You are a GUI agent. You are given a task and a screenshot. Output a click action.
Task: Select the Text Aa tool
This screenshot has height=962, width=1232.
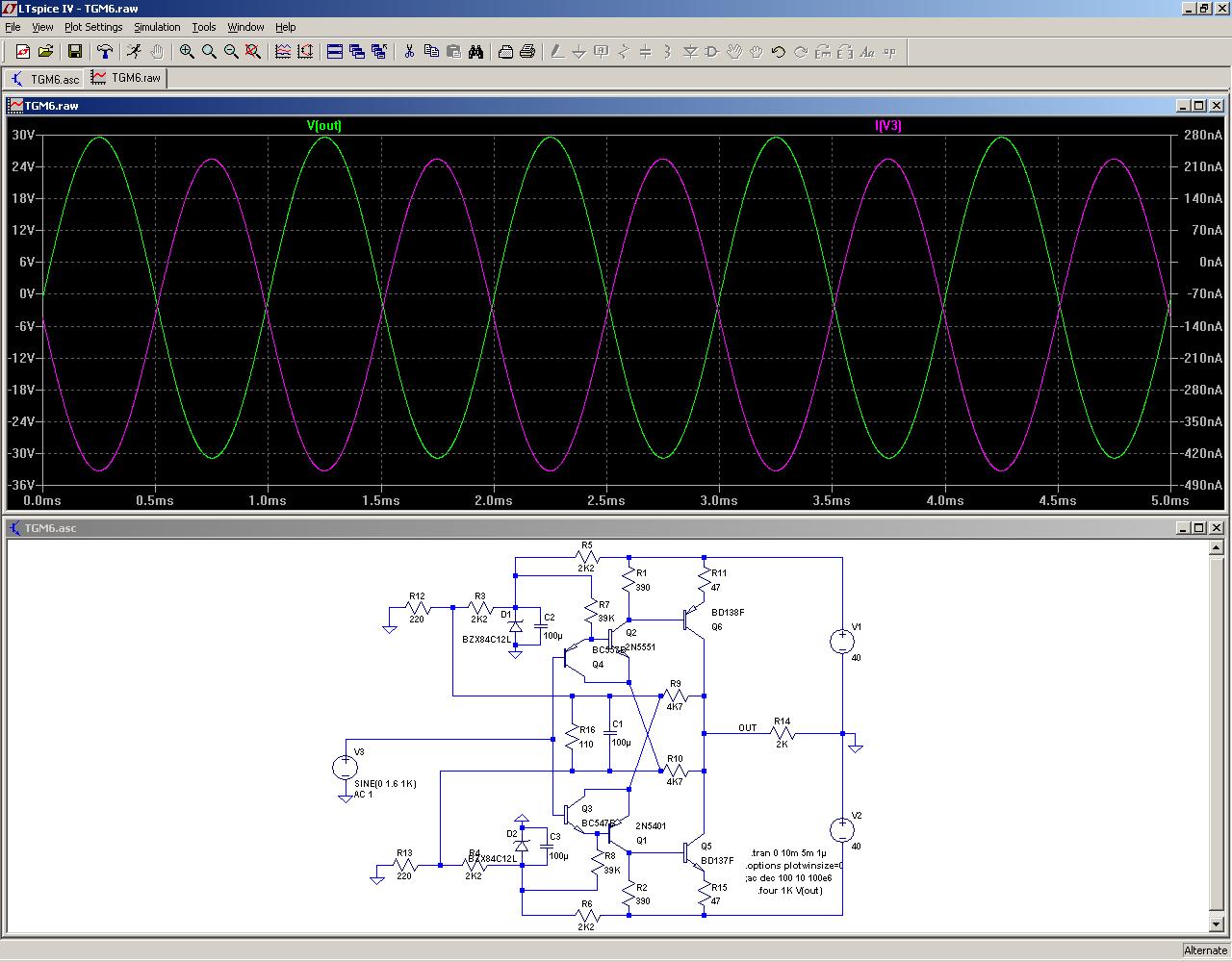click(867, 52)
